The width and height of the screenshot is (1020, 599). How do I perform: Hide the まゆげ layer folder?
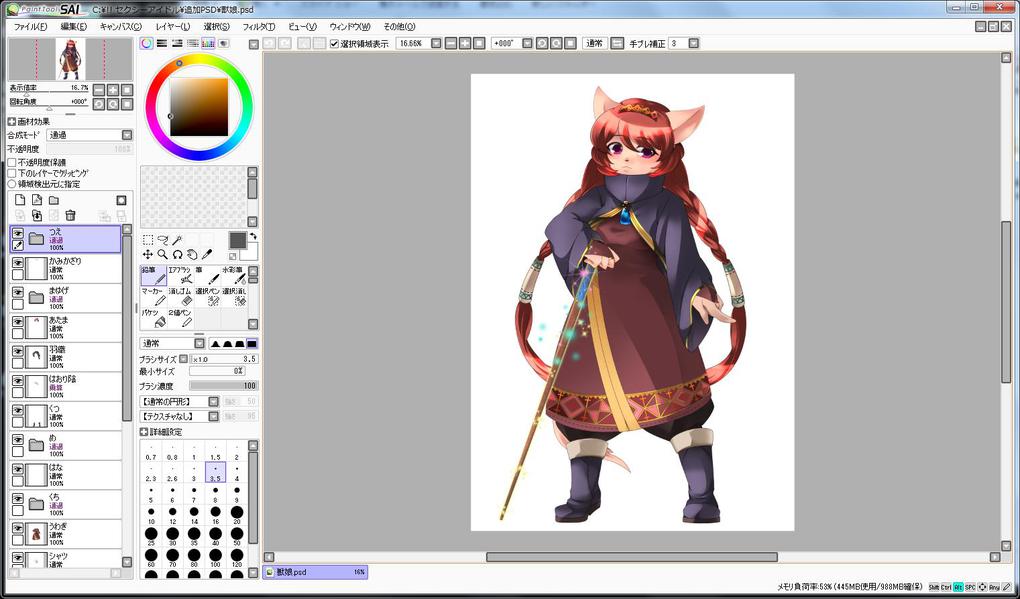(x=18, y=292)
